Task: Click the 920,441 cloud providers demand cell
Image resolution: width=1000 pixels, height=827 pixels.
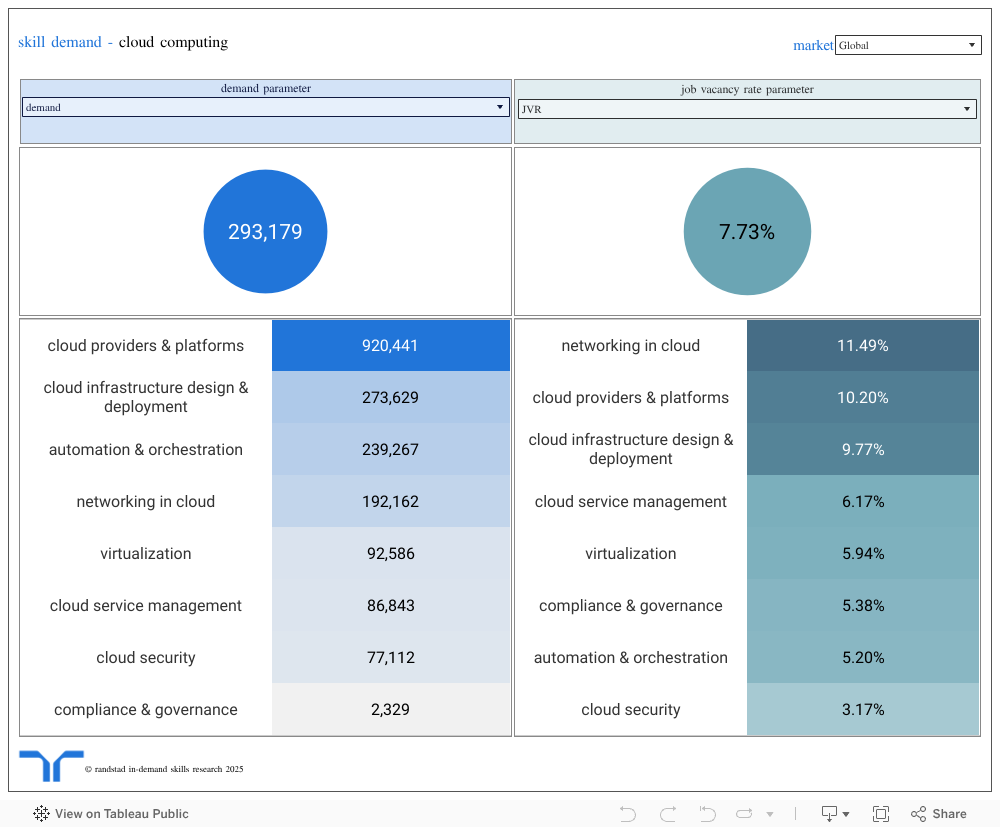Action: pos(390,346)
